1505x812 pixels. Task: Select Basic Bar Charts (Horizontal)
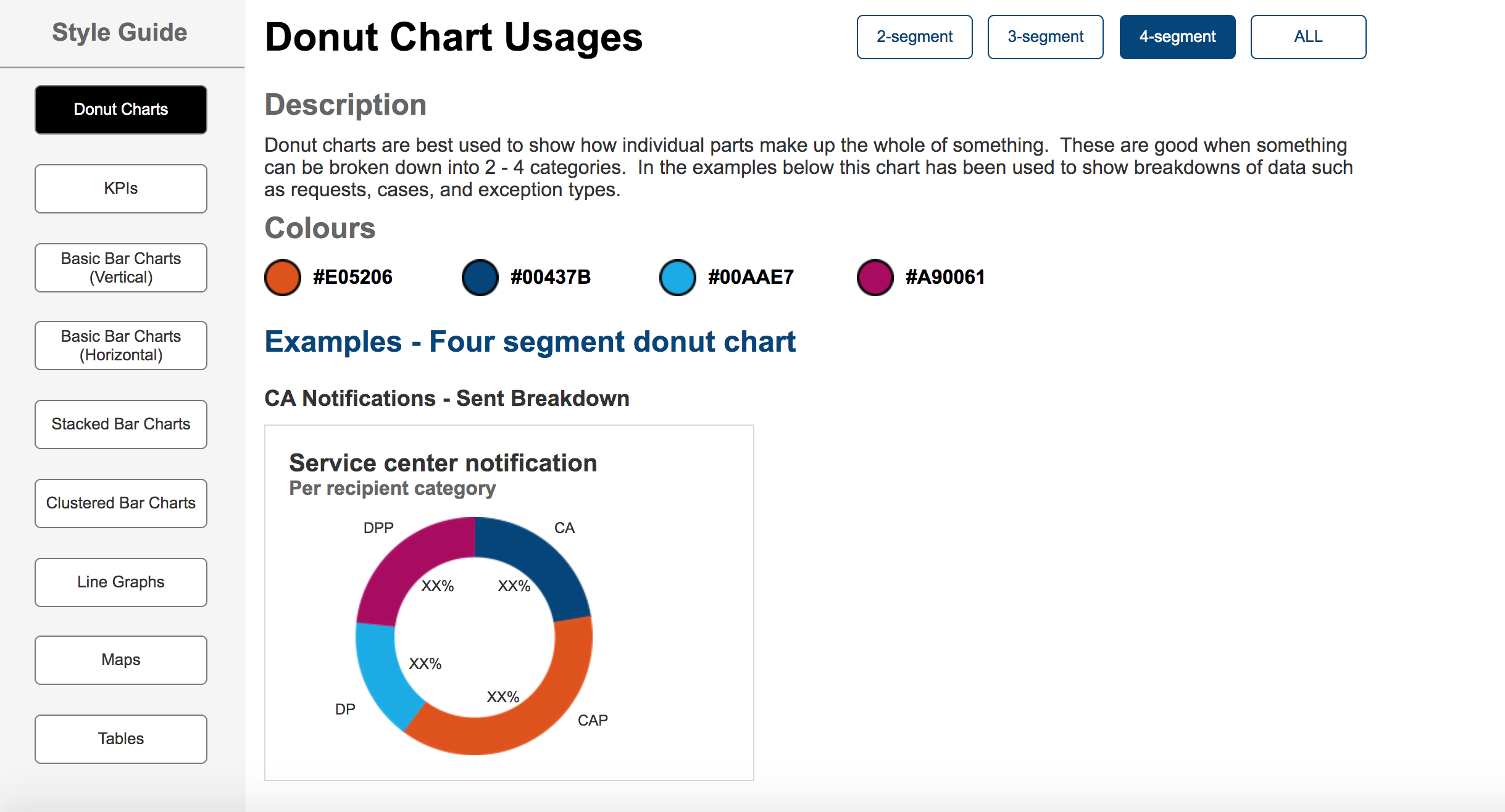pos(121,346)
